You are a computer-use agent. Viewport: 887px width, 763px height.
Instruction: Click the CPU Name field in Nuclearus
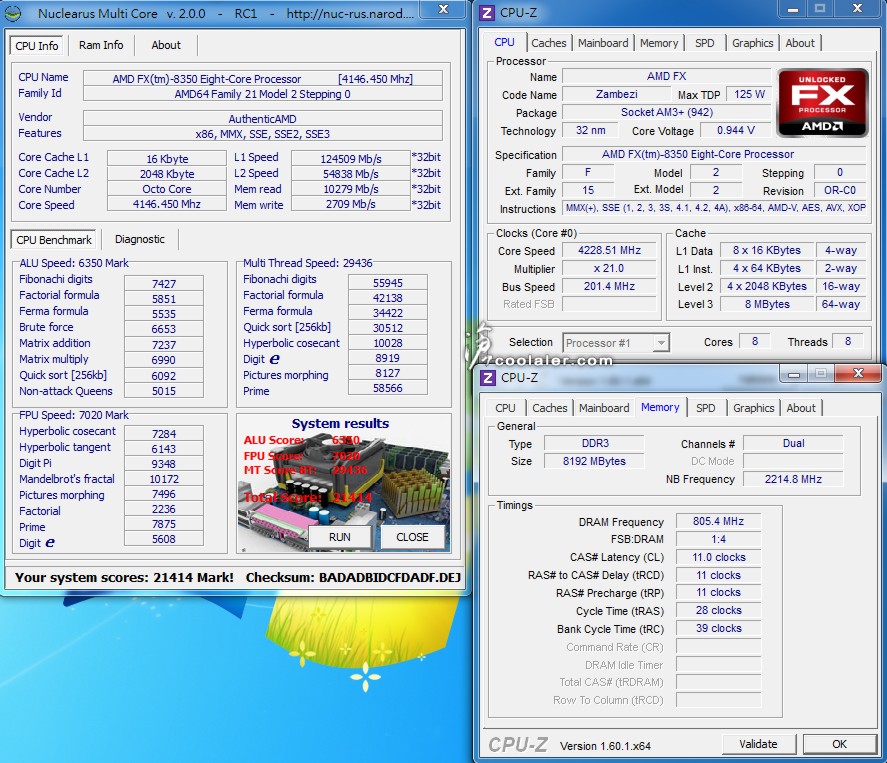click(262, 79)
